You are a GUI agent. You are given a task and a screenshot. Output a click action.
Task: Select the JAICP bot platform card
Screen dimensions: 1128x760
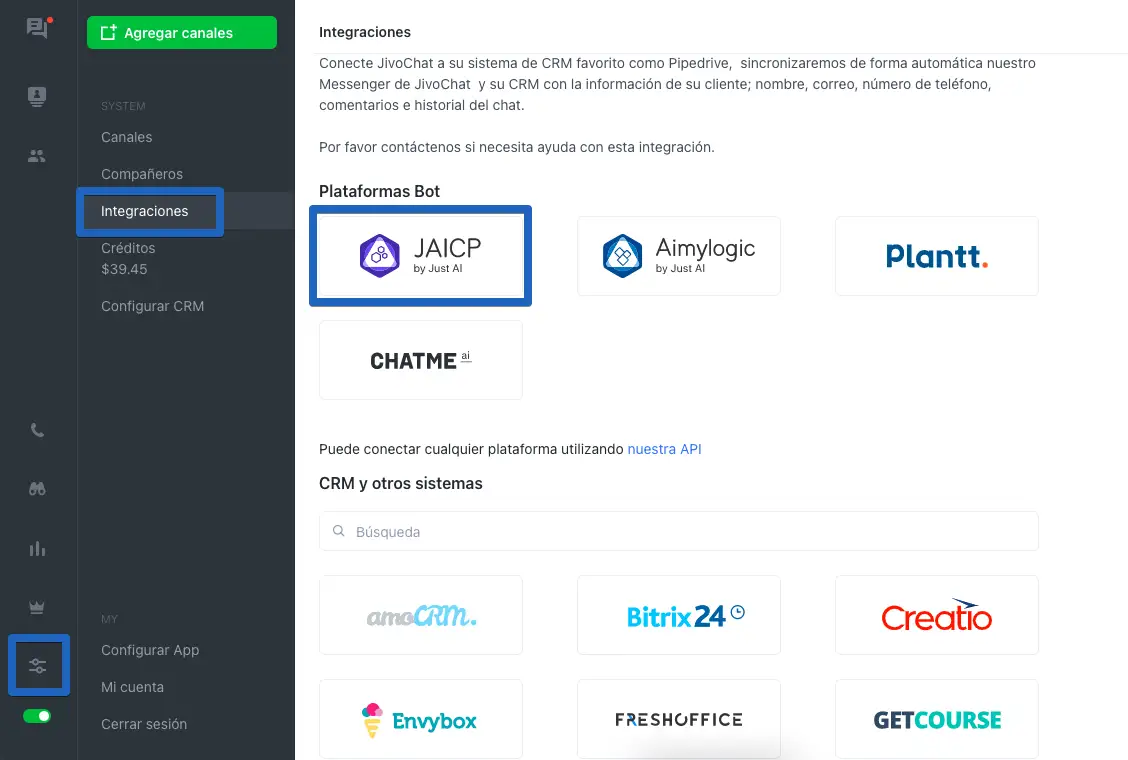pyautogui.click(x=420, y=255)
